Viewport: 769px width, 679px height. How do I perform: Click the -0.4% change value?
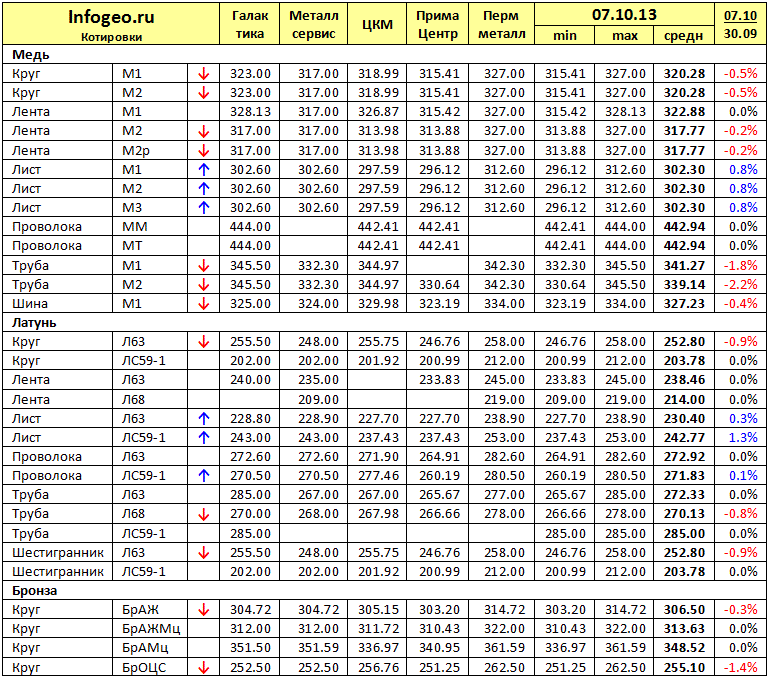pos(741,304)
